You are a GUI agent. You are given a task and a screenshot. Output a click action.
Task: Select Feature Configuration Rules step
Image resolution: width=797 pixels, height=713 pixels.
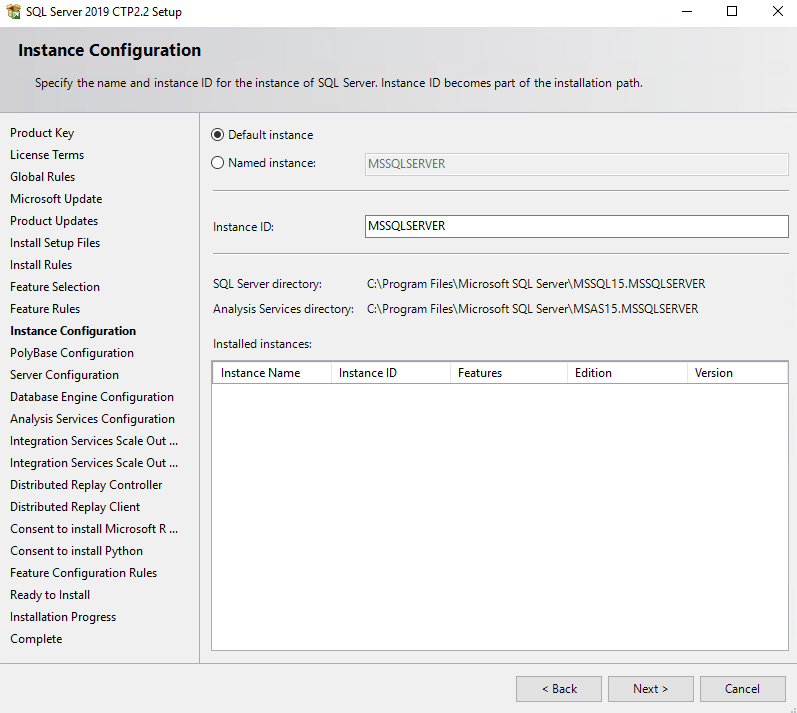pyautogui.click(x=83, y=573)
